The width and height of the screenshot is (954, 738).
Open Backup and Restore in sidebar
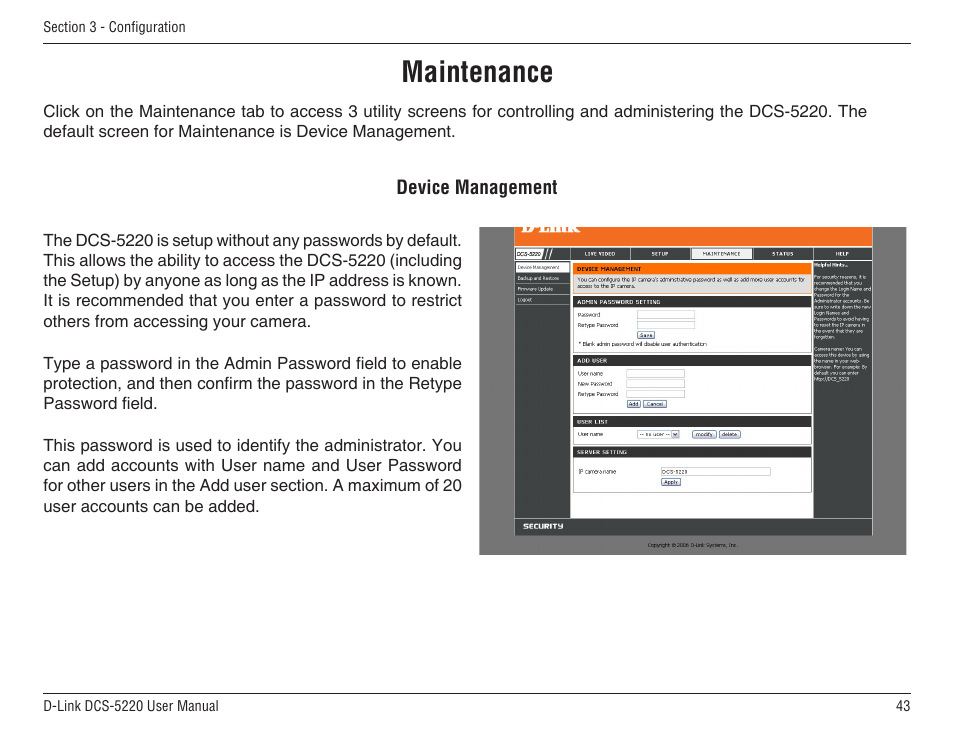(x=542, y=278)
